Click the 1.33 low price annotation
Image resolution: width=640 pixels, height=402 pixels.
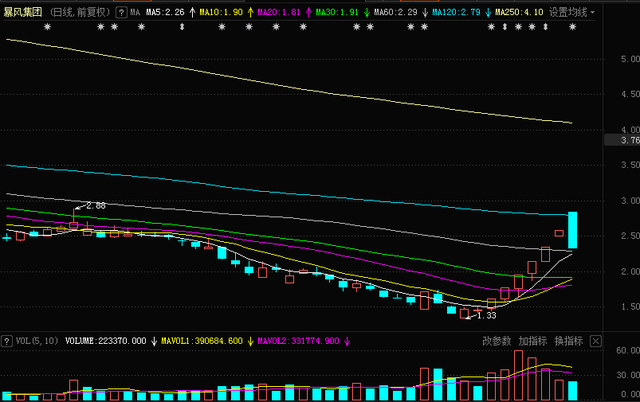pos(487,315)
